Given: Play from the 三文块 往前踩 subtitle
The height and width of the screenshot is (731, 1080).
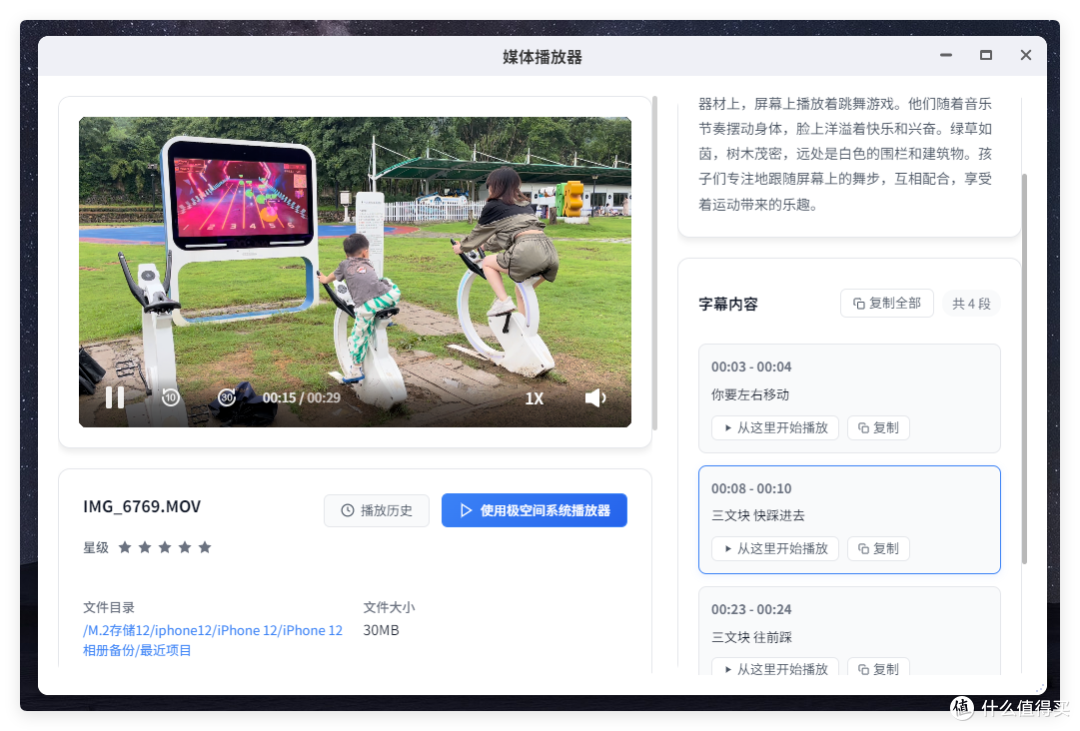Looking at the screenshot, I should [x=775, y=668].
